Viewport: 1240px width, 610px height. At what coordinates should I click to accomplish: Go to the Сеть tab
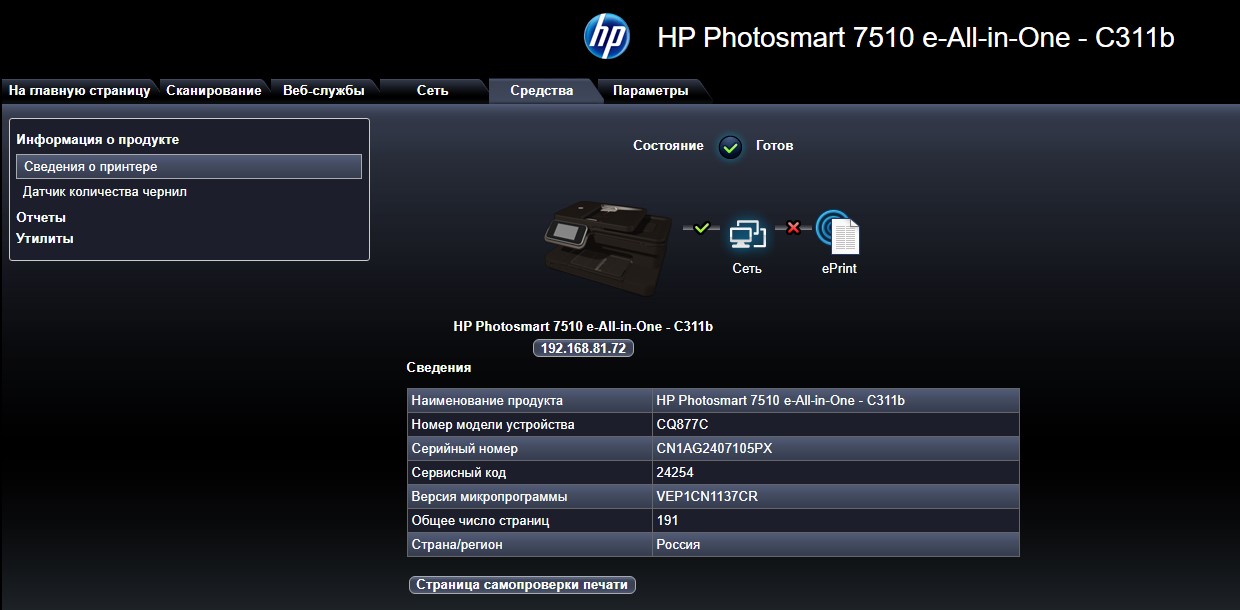pos(433,90)
